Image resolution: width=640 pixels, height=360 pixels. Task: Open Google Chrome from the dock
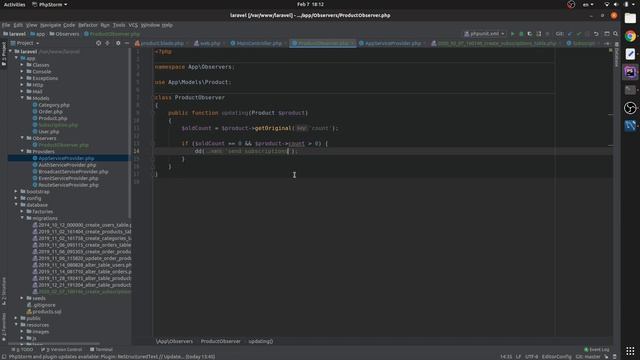(x=630, y=36)
